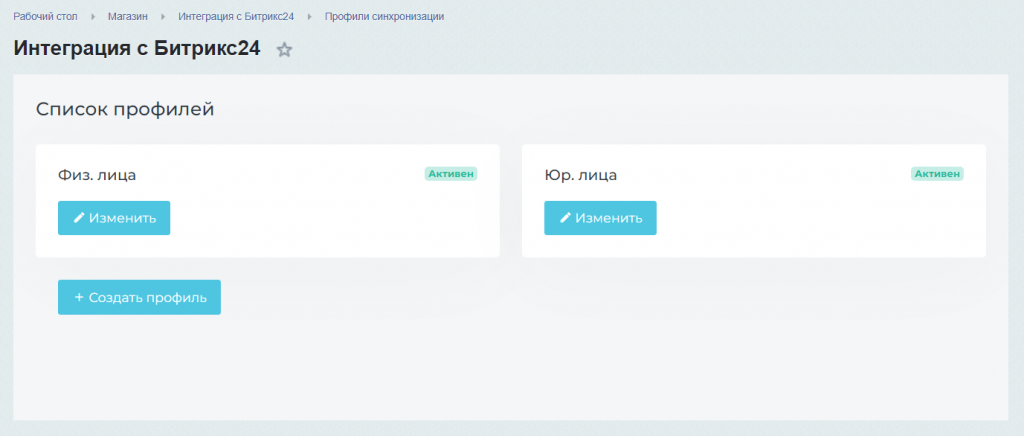Viewport: 1024px width, 436px height.
Task: Click the 'Интеграция с Битрикс24' page title
Action: (137, 49)
